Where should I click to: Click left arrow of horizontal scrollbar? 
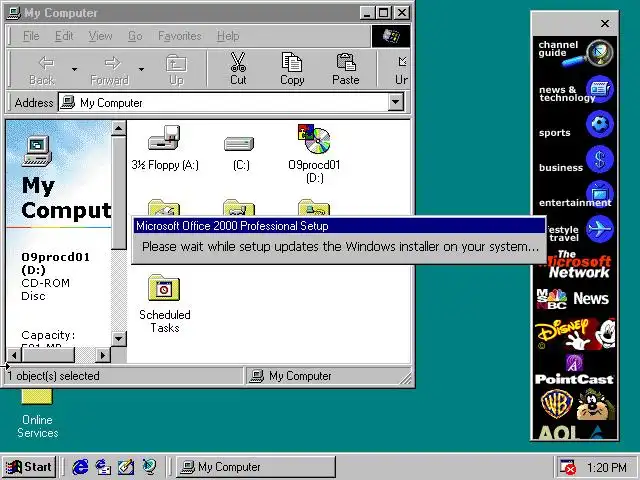click(x=14, y=355)
